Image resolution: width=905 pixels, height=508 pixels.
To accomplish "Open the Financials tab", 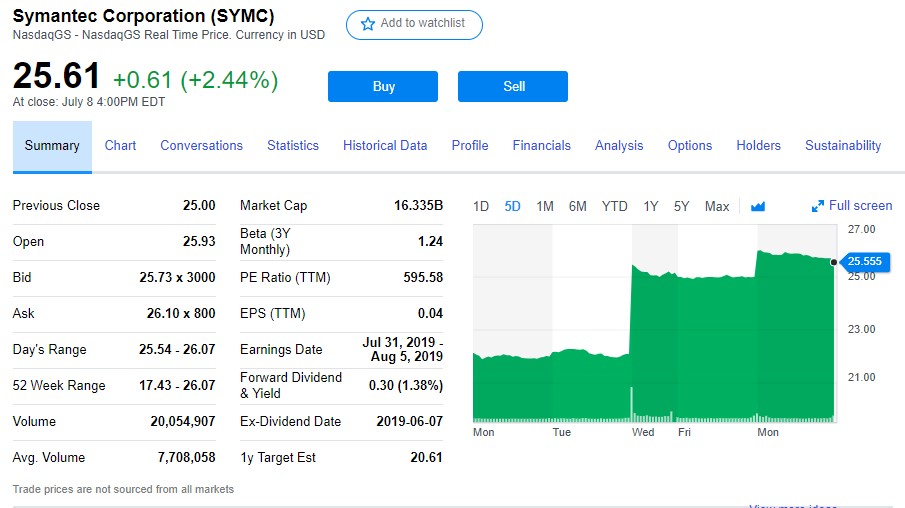I will pyautogui.click(x=541, y=145).
